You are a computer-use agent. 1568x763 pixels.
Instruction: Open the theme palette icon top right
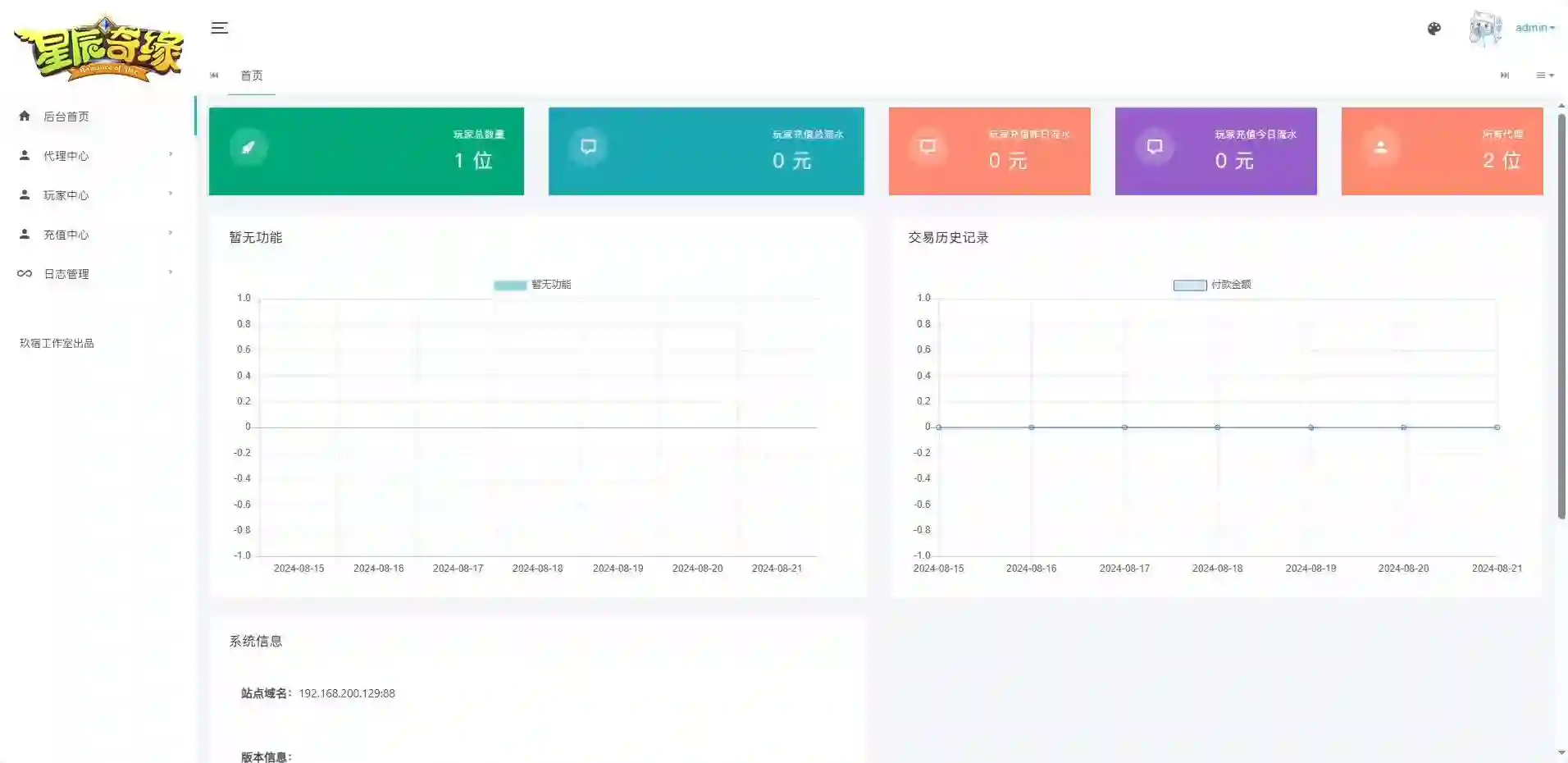1434,27
